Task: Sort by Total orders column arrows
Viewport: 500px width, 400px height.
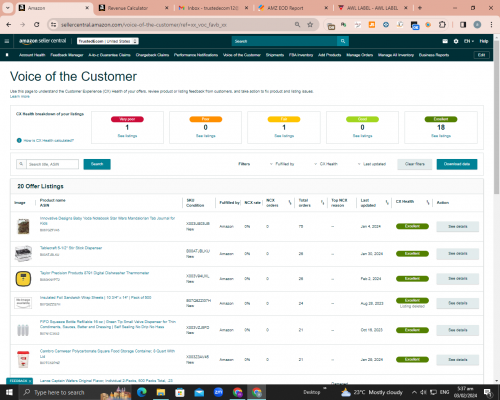Action: click(322, 202)
